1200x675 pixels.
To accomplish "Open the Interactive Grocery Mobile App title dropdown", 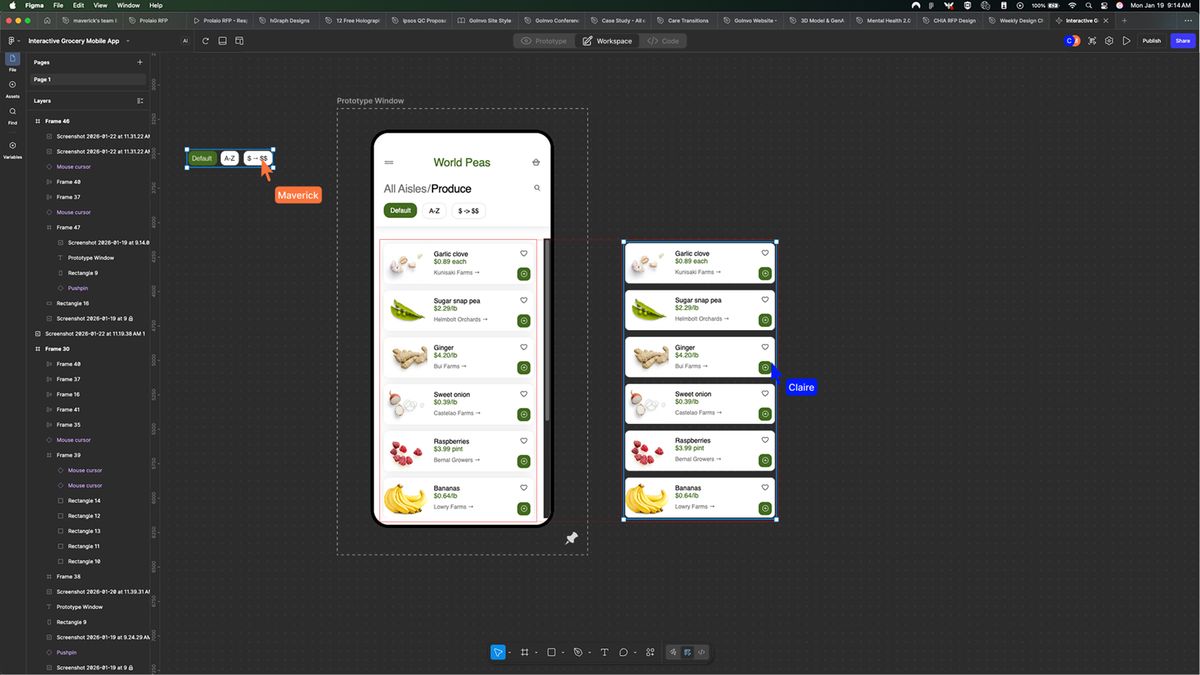I will tap(127, 41).
